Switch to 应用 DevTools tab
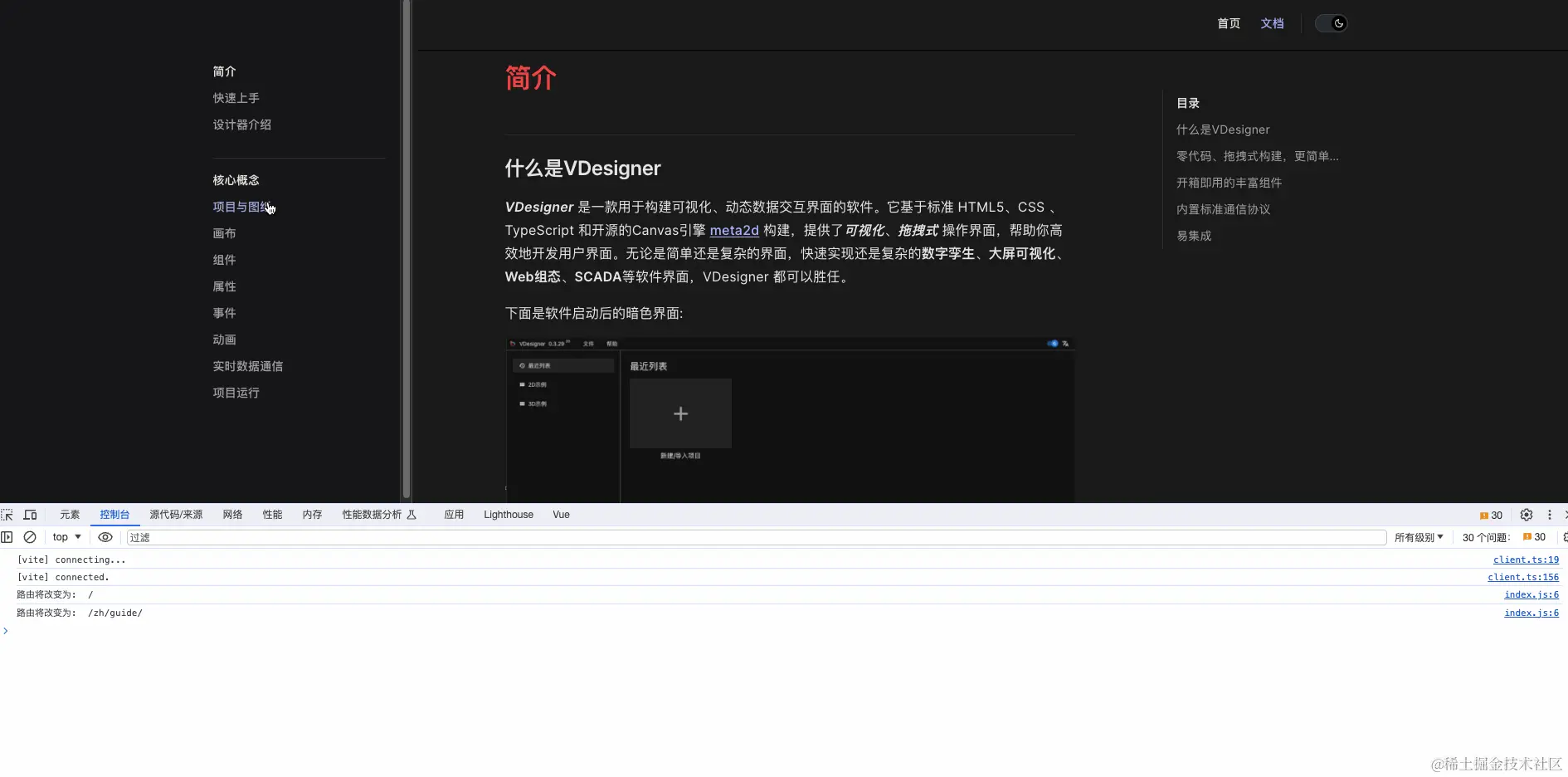 [454, 515]
